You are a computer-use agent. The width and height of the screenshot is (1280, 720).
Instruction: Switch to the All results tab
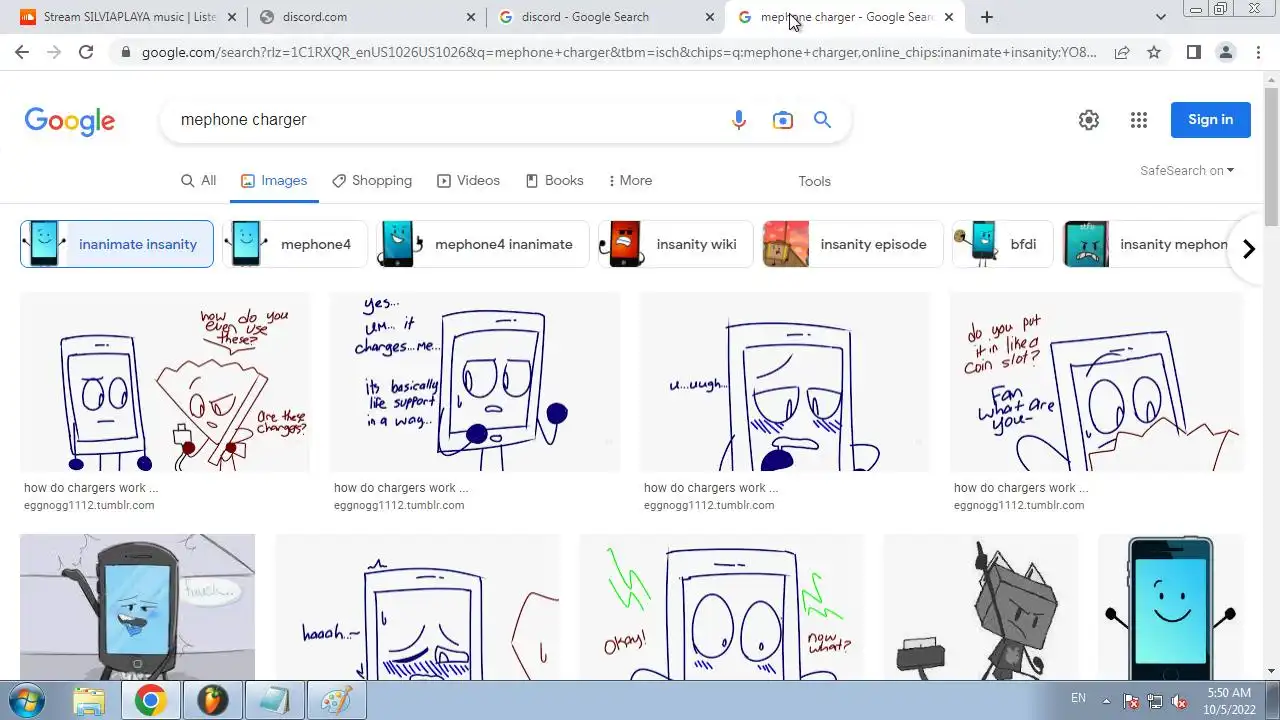198,181
